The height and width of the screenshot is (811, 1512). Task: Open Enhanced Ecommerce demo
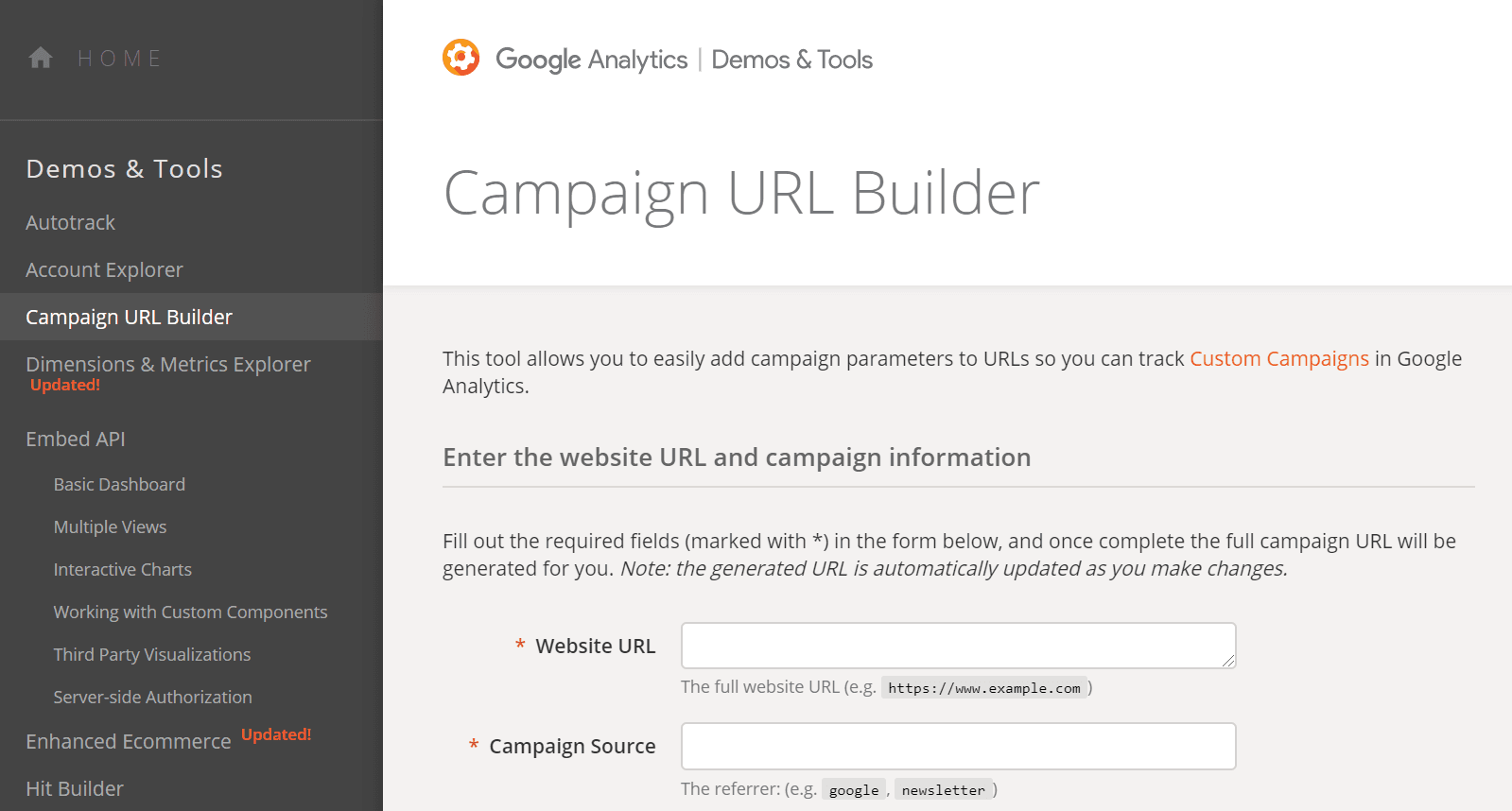click(128, 742)
